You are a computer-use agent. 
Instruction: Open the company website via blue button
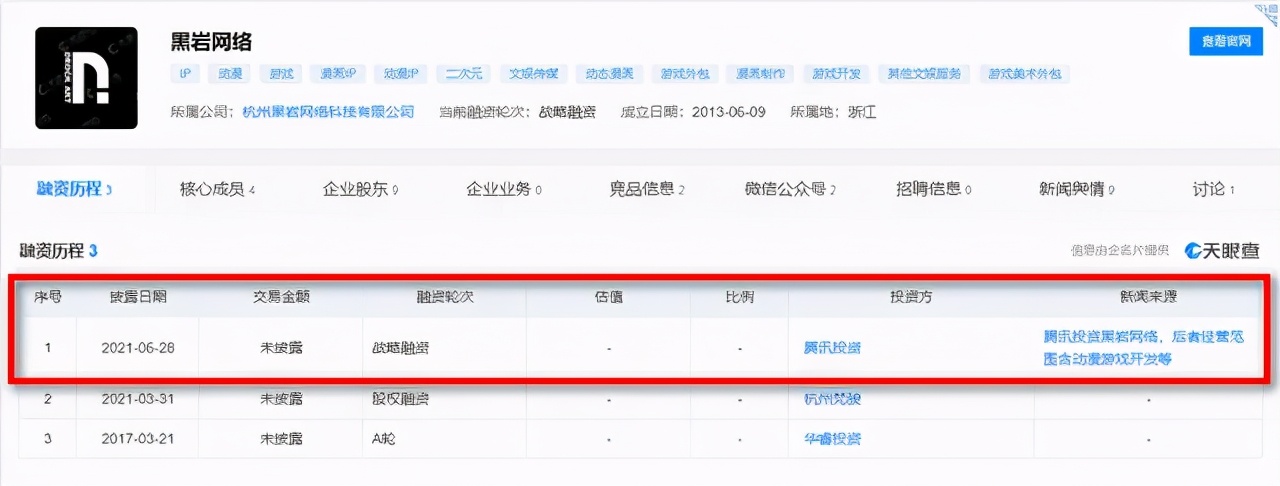1225,41
